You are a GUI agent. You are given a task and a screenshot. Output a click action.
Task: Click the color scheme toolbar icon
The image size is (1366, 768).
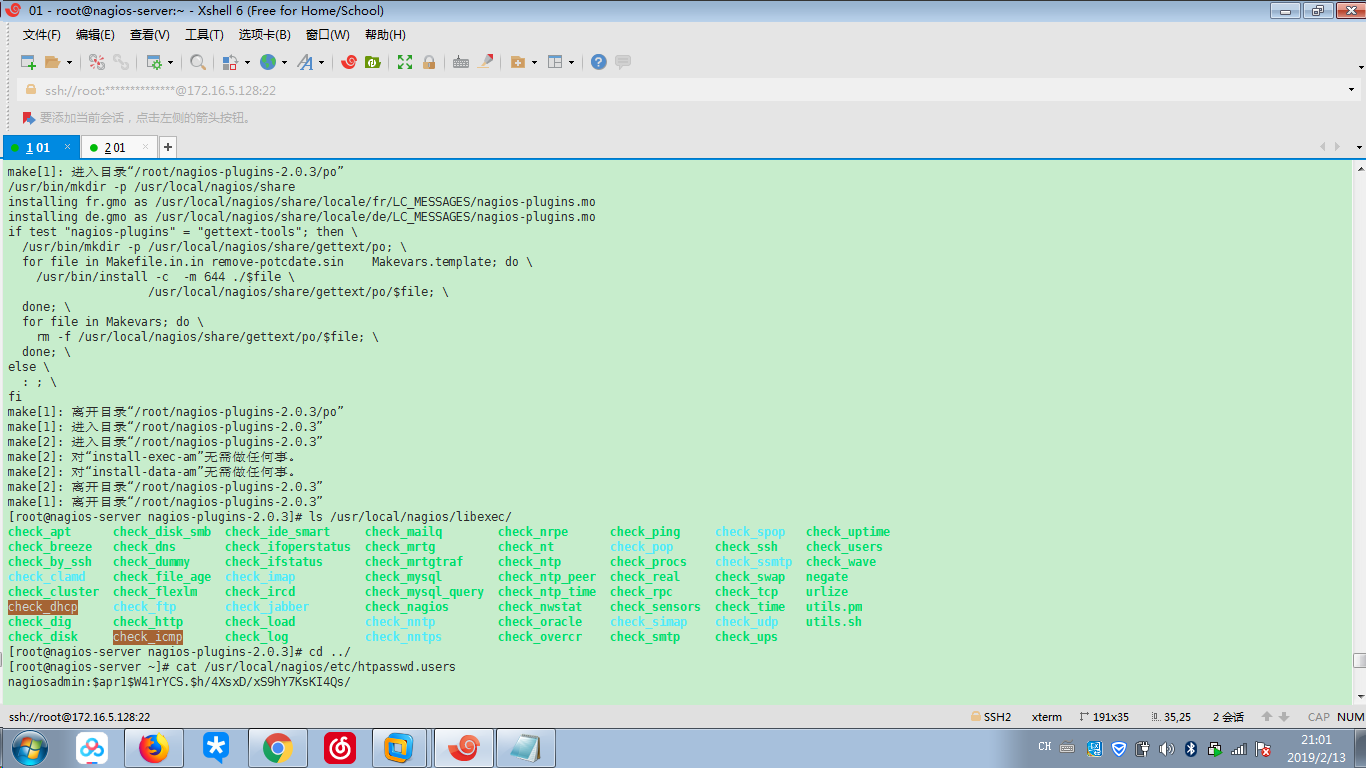coord(230,62)
